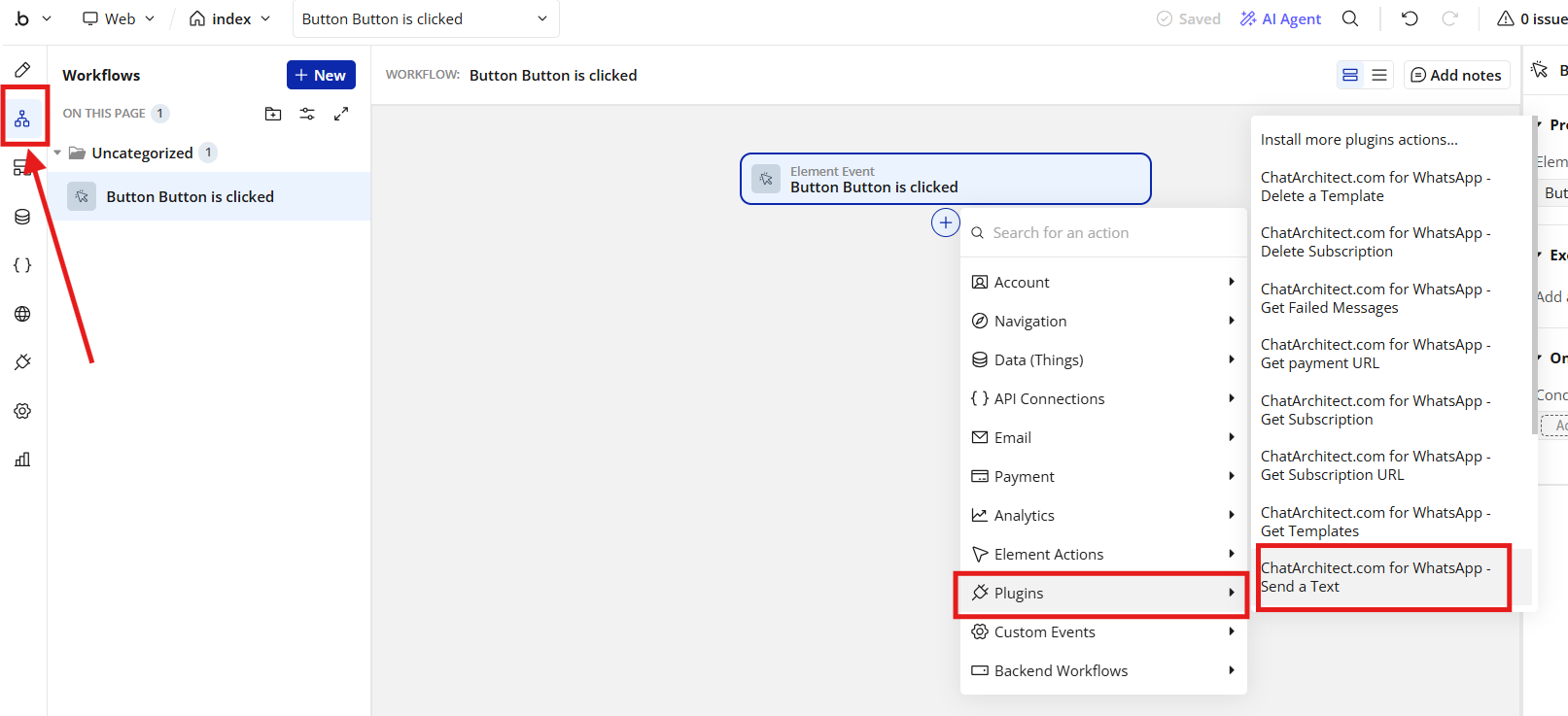The image size is (1568, 716).
Task: Click the New workflow button
Action: click(321, 75)
